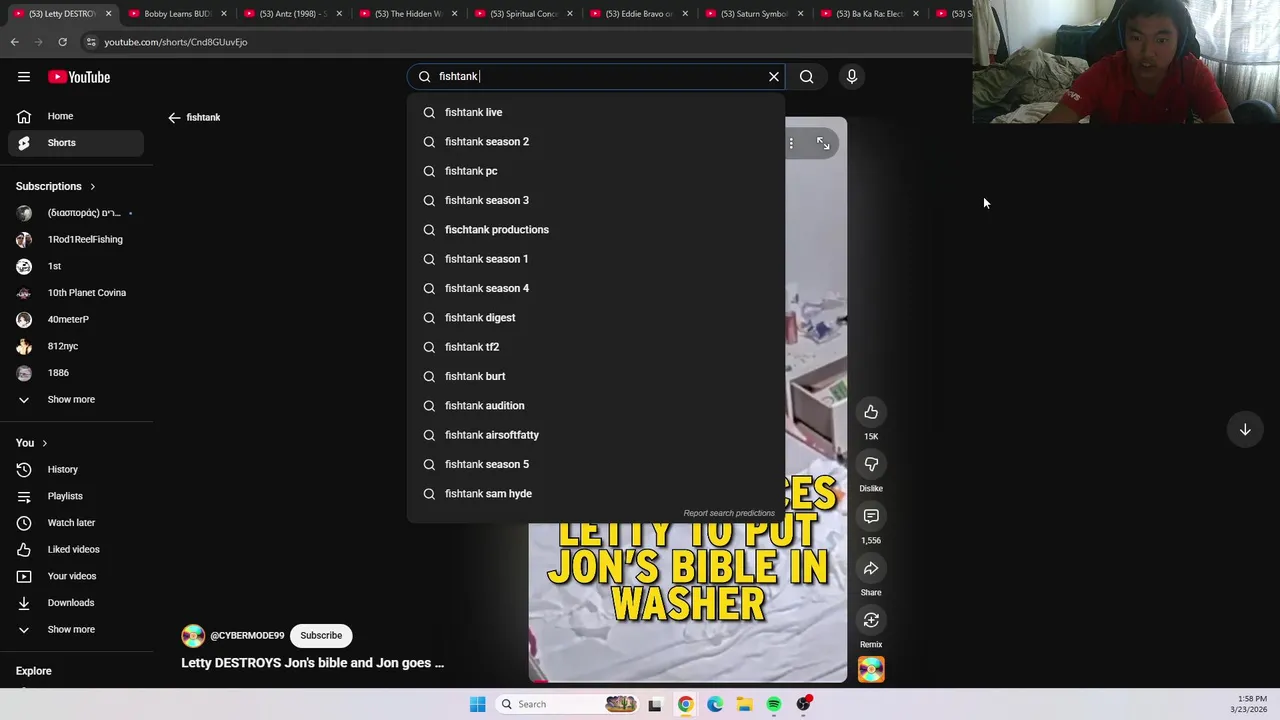
Task: Like the Short with thumbs up
Action: click(x=871, y=412)
